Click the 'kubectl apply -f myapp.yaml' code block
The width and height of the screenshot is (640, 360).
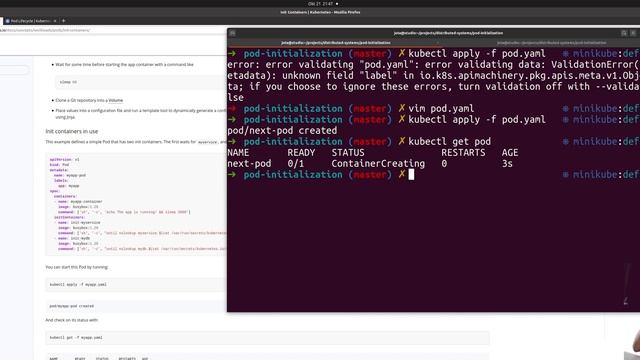136,284
